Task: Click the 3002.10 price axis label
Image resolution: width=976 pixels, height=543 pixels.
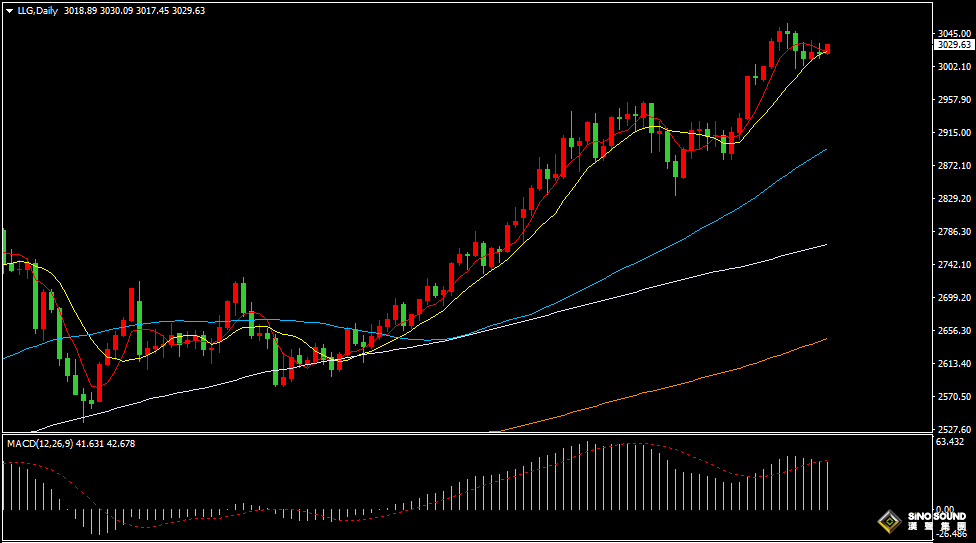Action: coord(954,67)
